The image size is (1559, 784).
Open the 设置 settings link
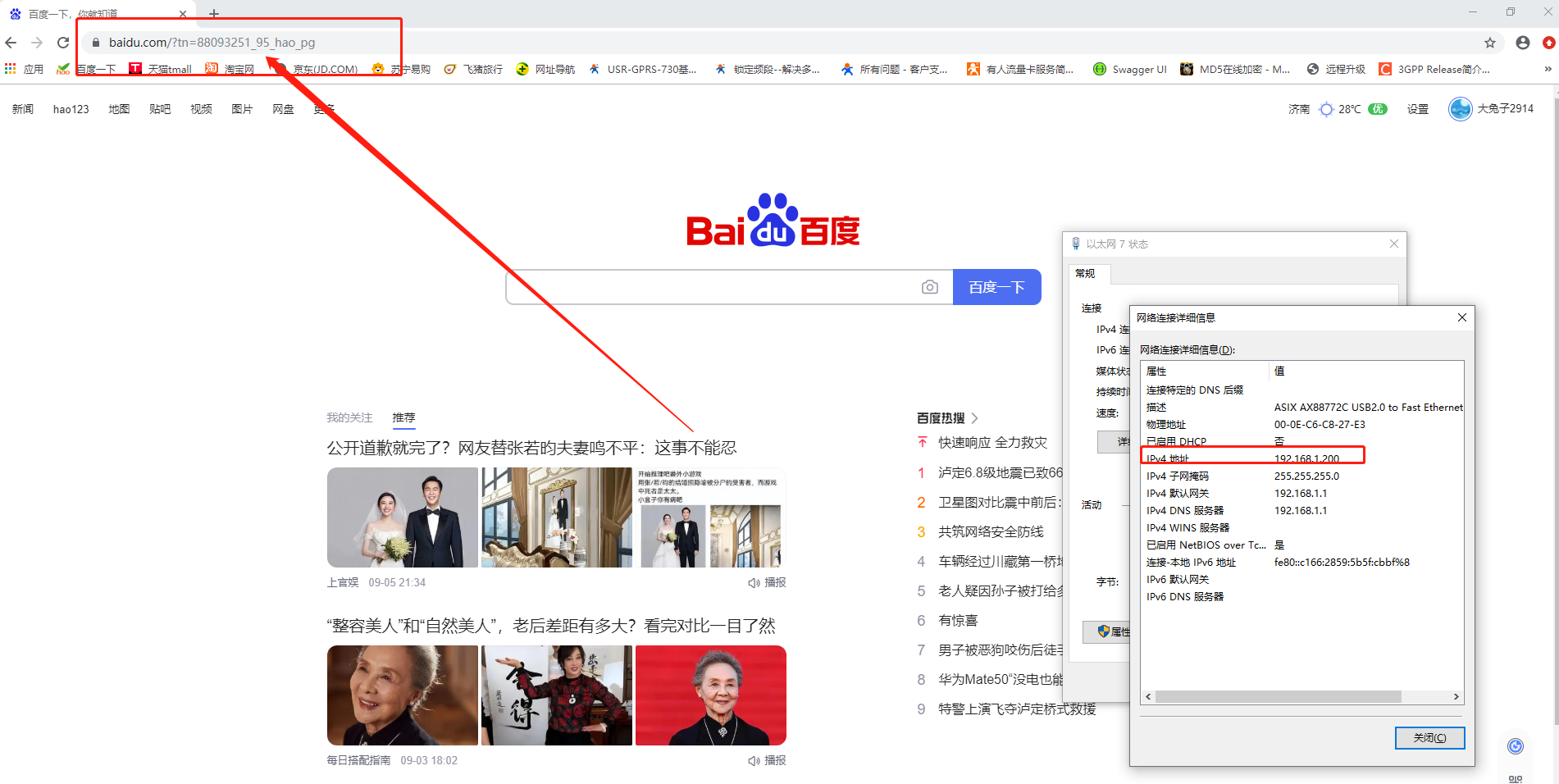pyautogui.click(x=1417, y=109)
